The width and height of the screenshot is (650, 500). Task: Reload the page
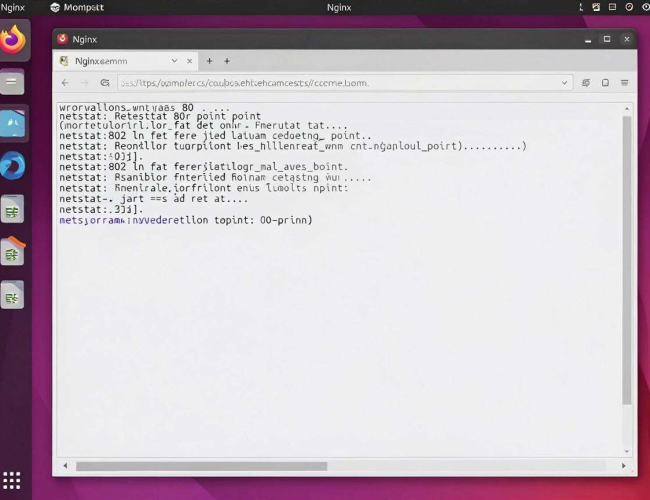(x=105, y=83)
